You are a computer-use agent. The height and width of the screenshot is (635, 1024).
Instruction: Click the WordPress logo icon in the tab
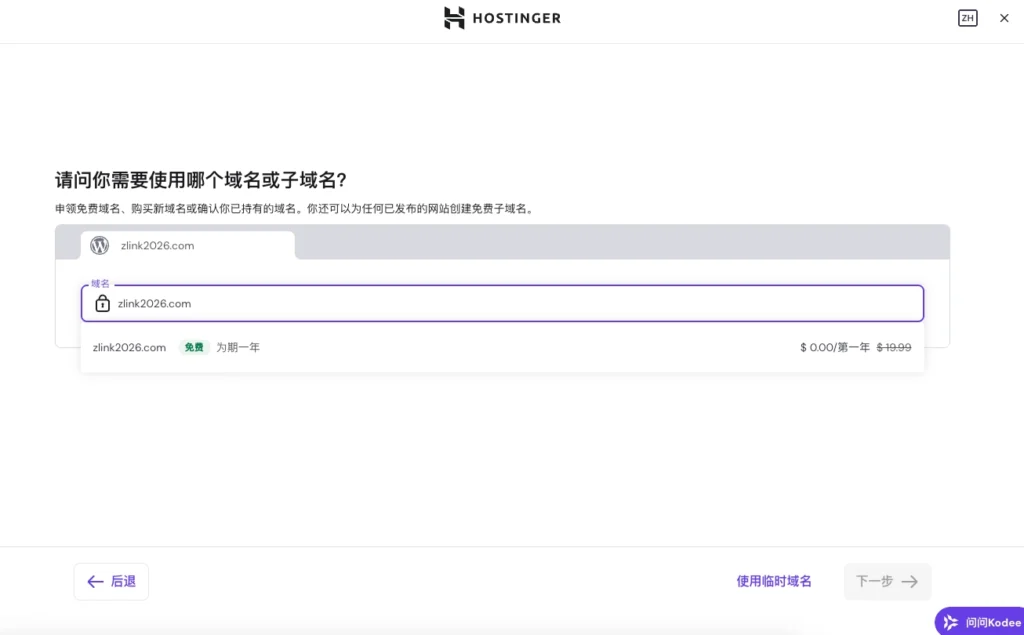click(100, 246)
